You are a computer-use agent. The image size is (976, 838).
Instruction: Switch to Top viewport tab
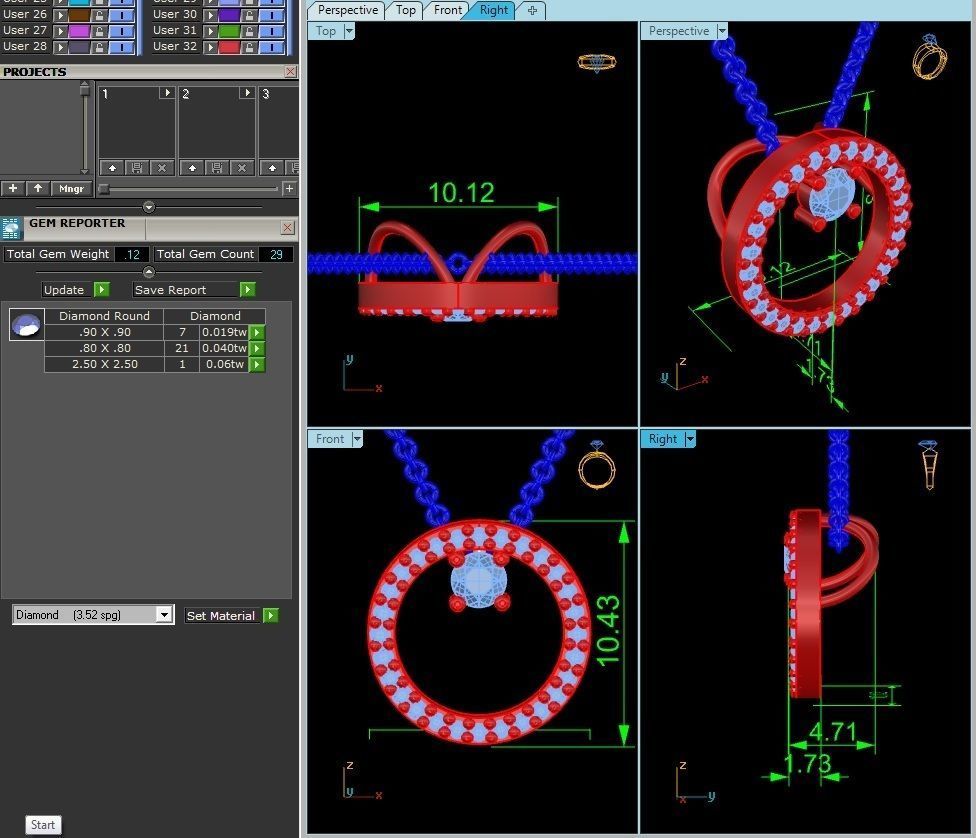(x=405, y=10)
